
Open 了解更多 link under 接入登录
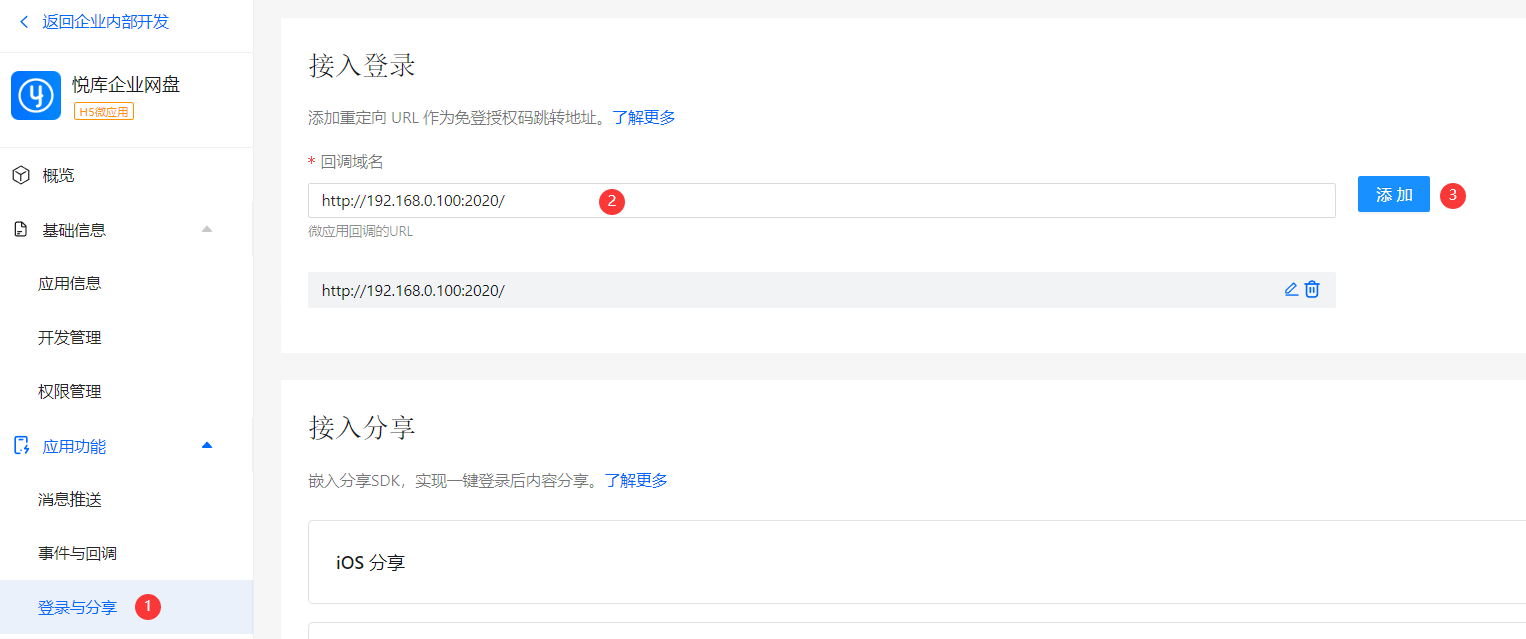pyautogui.click(x=644, y=117)
